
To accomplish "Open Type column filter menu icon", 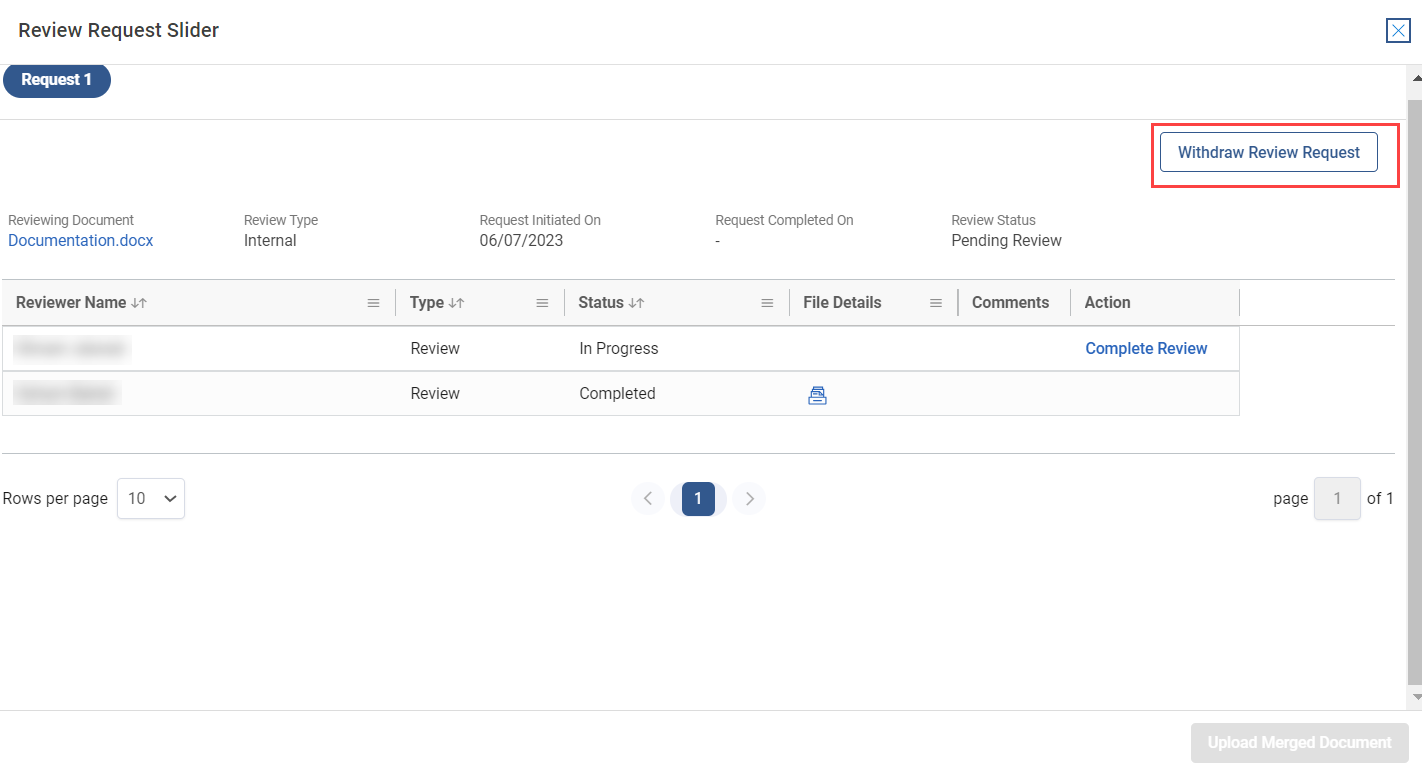I will coord(542,303).
